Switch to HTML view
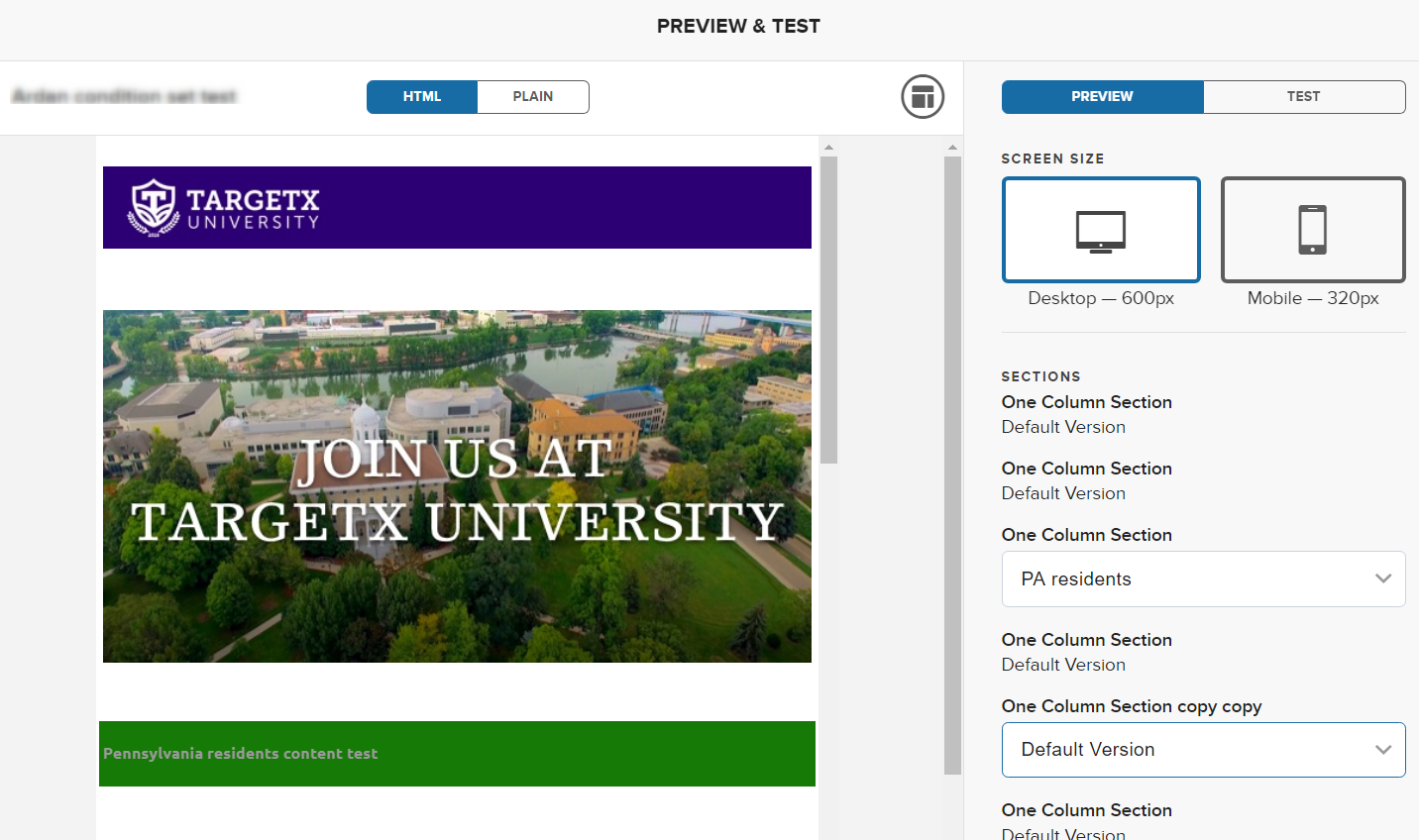The width and height of the screenshot is (1419, 840). pos(422,97)
